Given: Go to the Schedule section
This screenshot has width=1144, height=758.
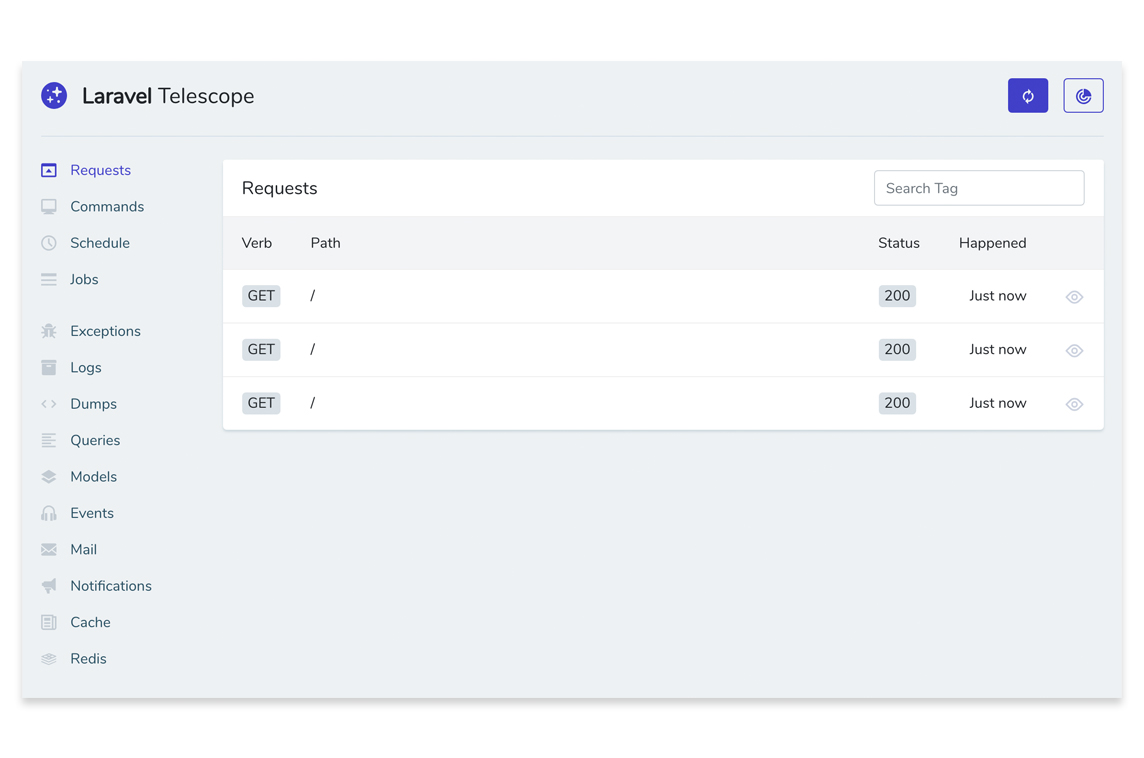Looking at the screenshot, I should (x=100, y=243).
